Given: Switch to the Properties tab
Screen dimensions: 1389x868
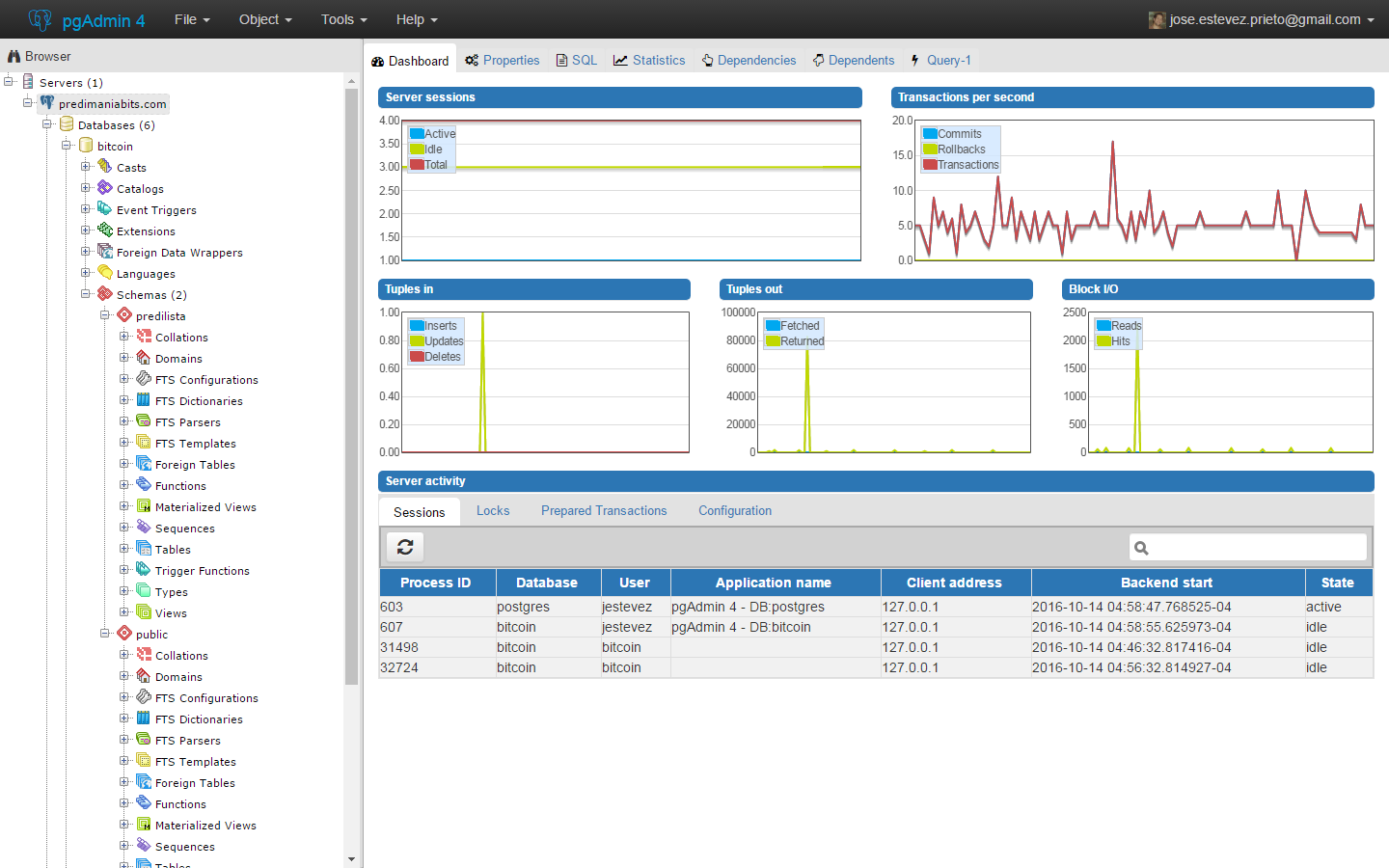Looking at the screenshot, I should pyautogui.click(x=503, y=60).
